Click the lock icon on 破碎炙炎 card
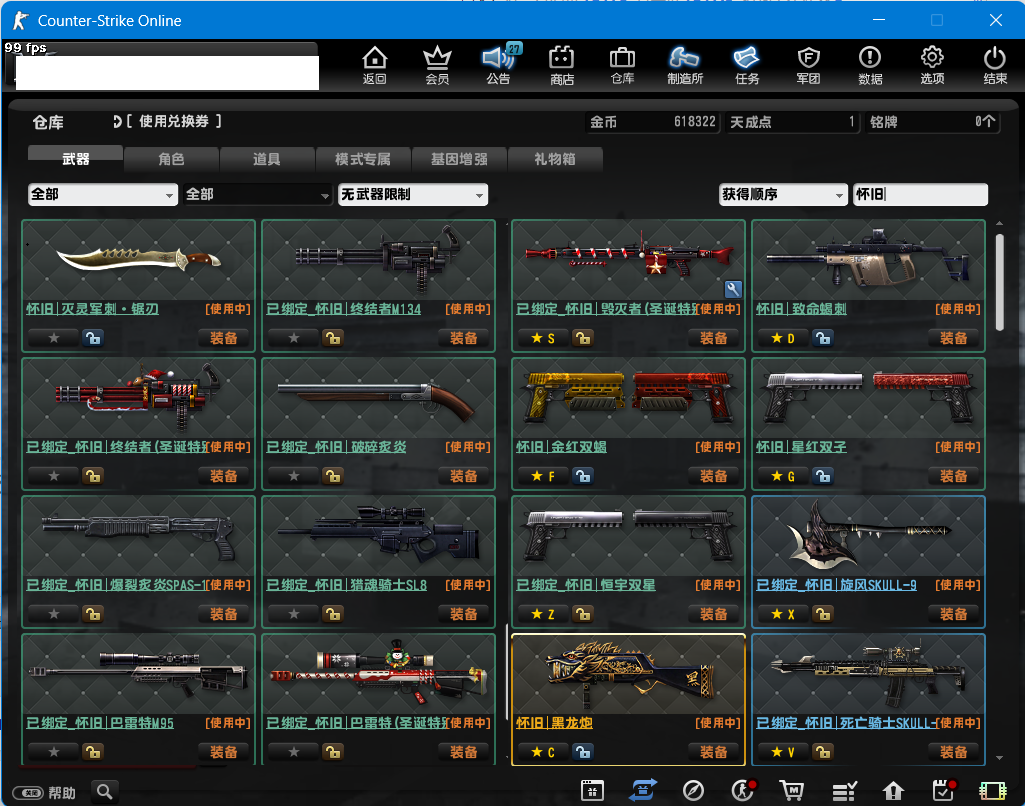The height and width of the screenshot is (806, 1025). (x=333, y=476)
